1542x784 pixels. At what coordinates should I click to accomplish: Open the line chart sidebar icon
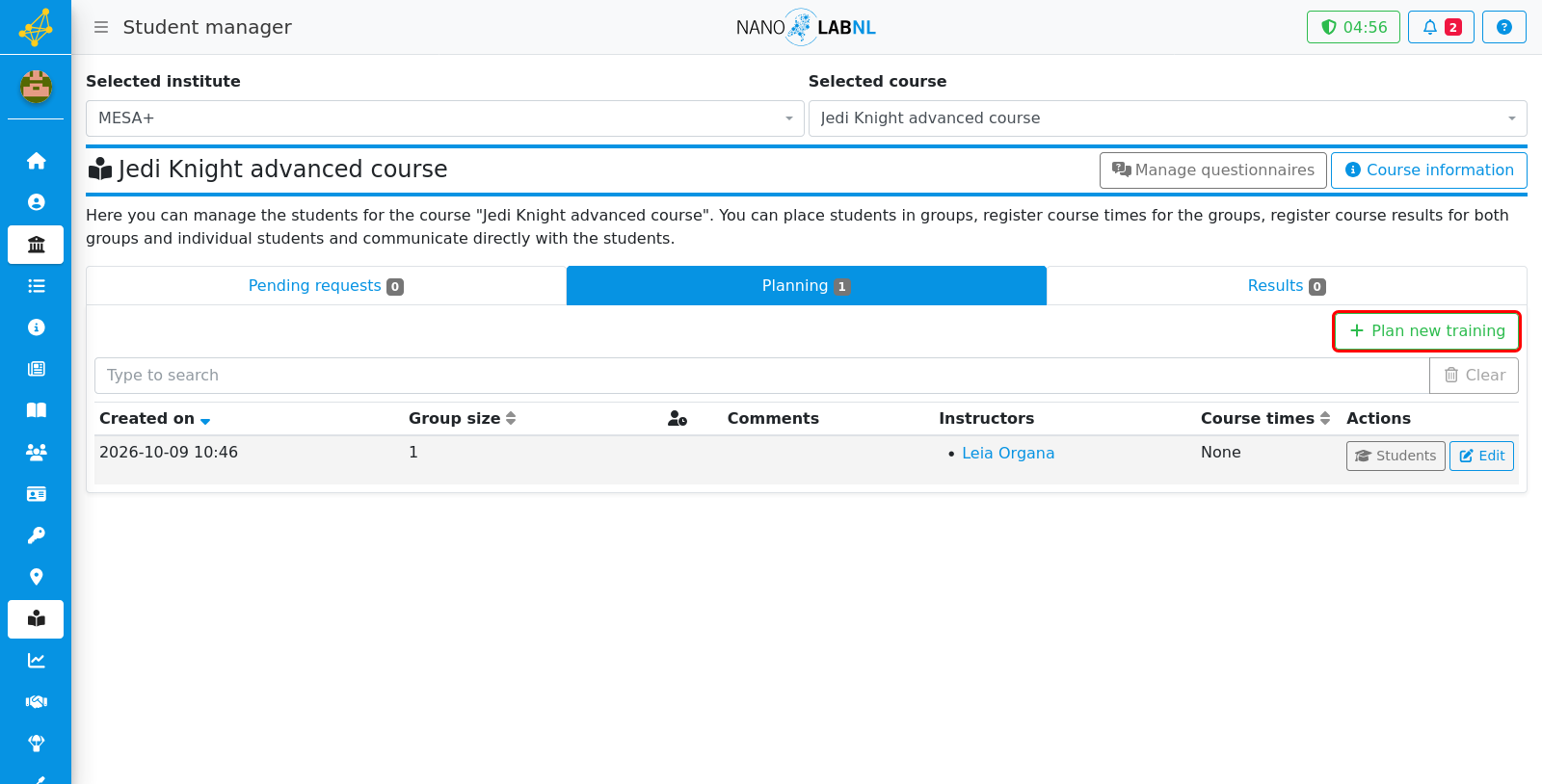point(36,661)
